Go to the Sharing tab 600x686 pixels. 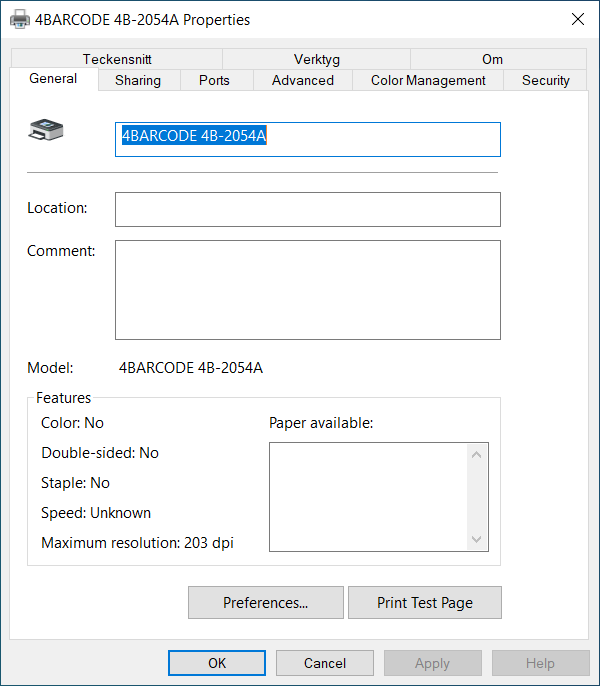138,80
